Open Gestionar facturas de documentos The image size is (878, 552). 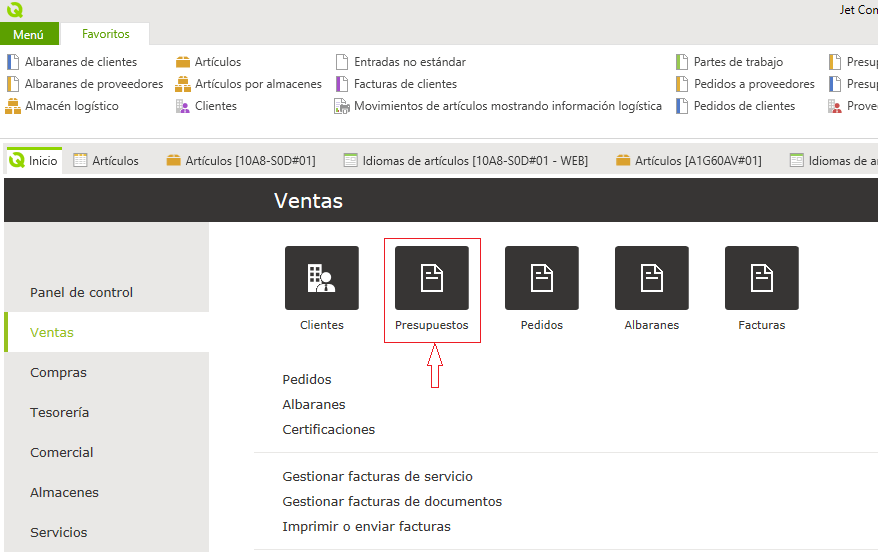point(392,502)
